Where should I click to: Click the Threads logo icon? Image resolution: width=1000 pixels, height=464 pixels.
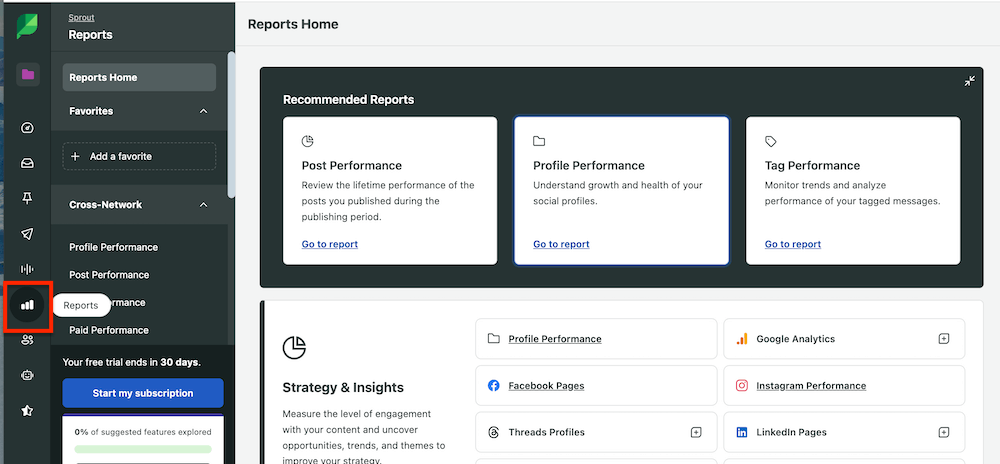click(493, 432)
